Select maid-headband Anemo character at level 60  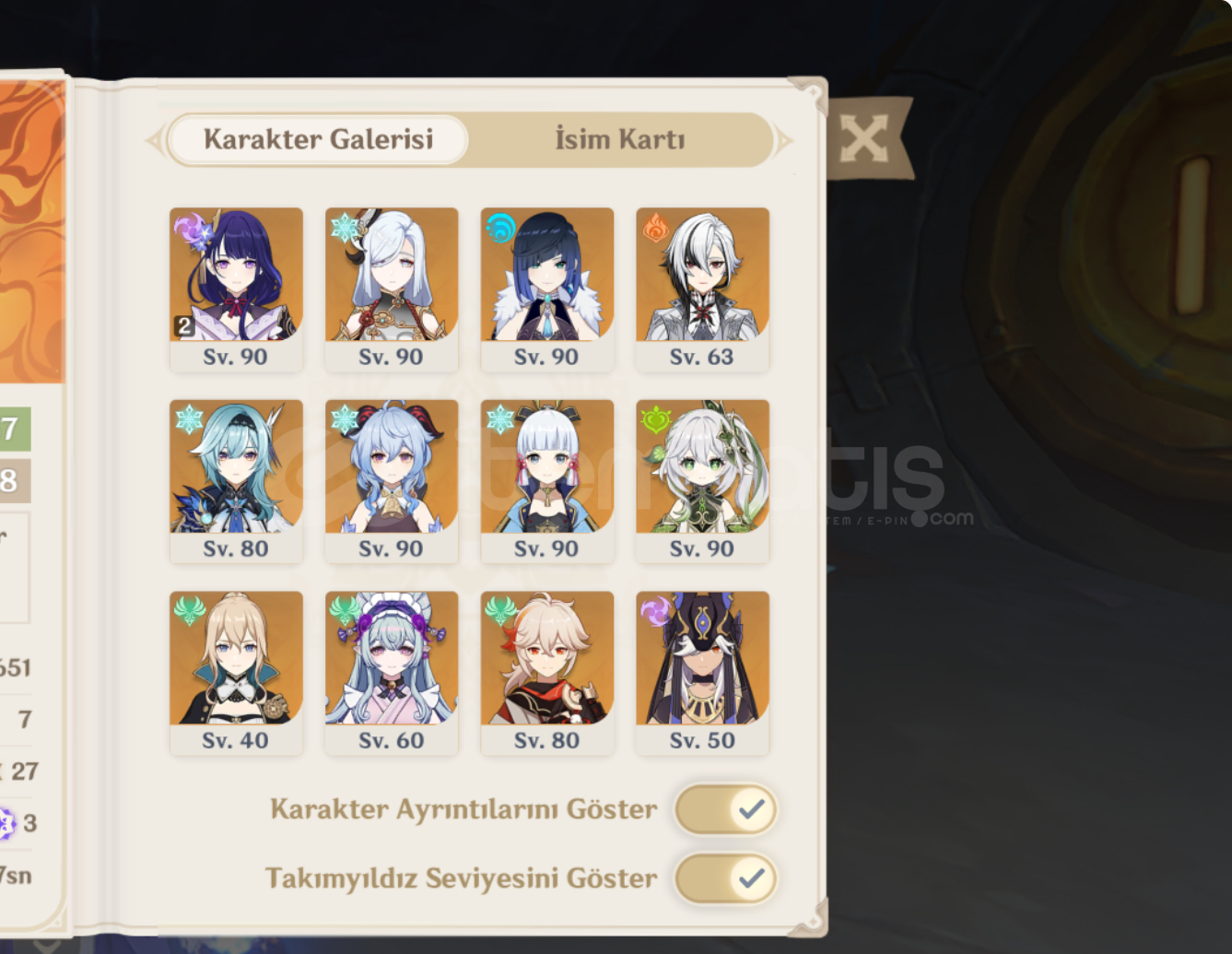coord(392,673)
